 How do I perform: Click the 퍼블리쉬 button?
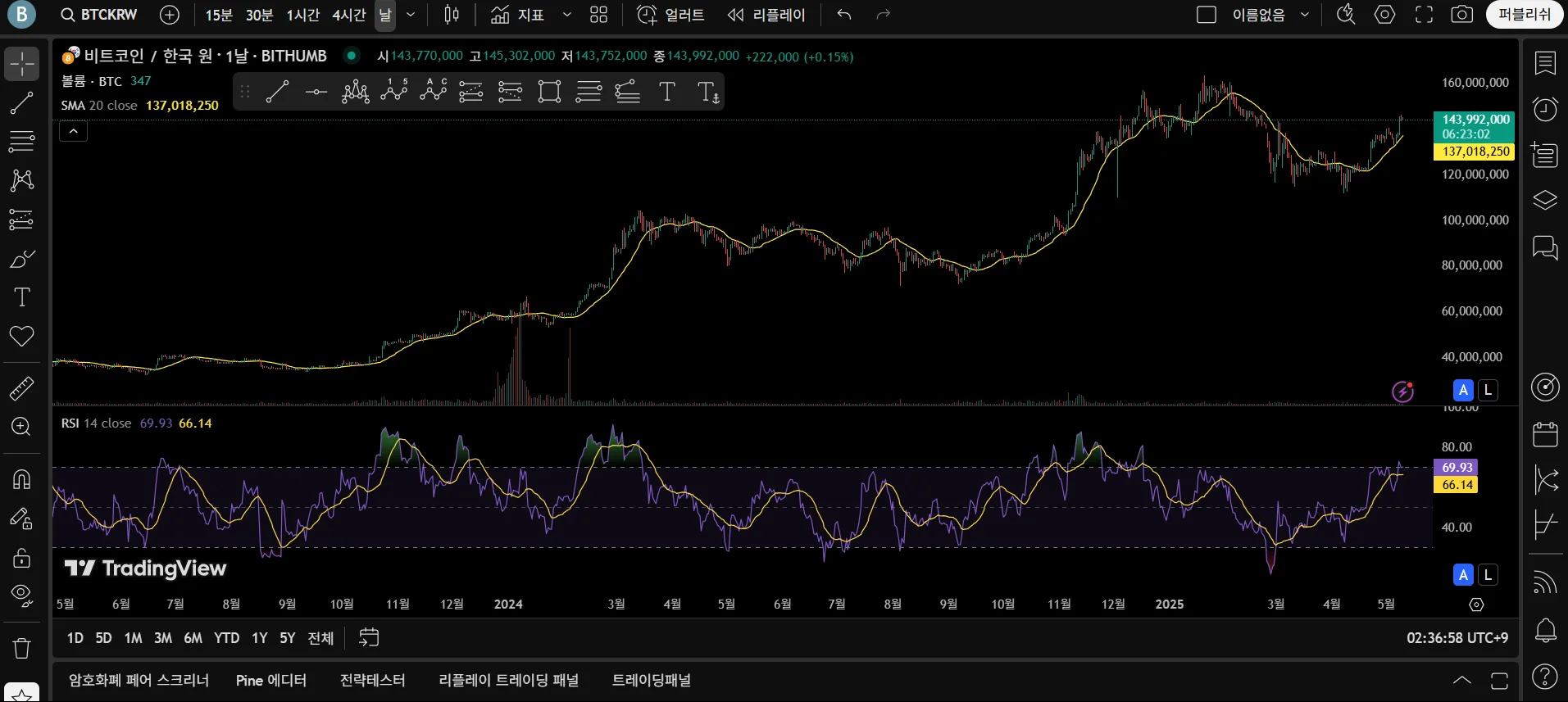click(1524, 15)
